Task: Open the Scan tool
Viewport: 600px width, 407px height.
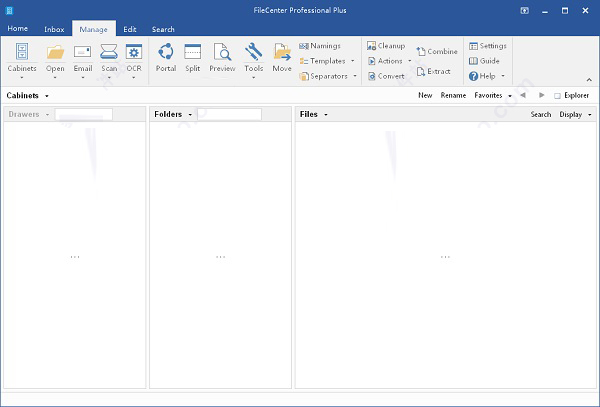Action: pos(108,52)
